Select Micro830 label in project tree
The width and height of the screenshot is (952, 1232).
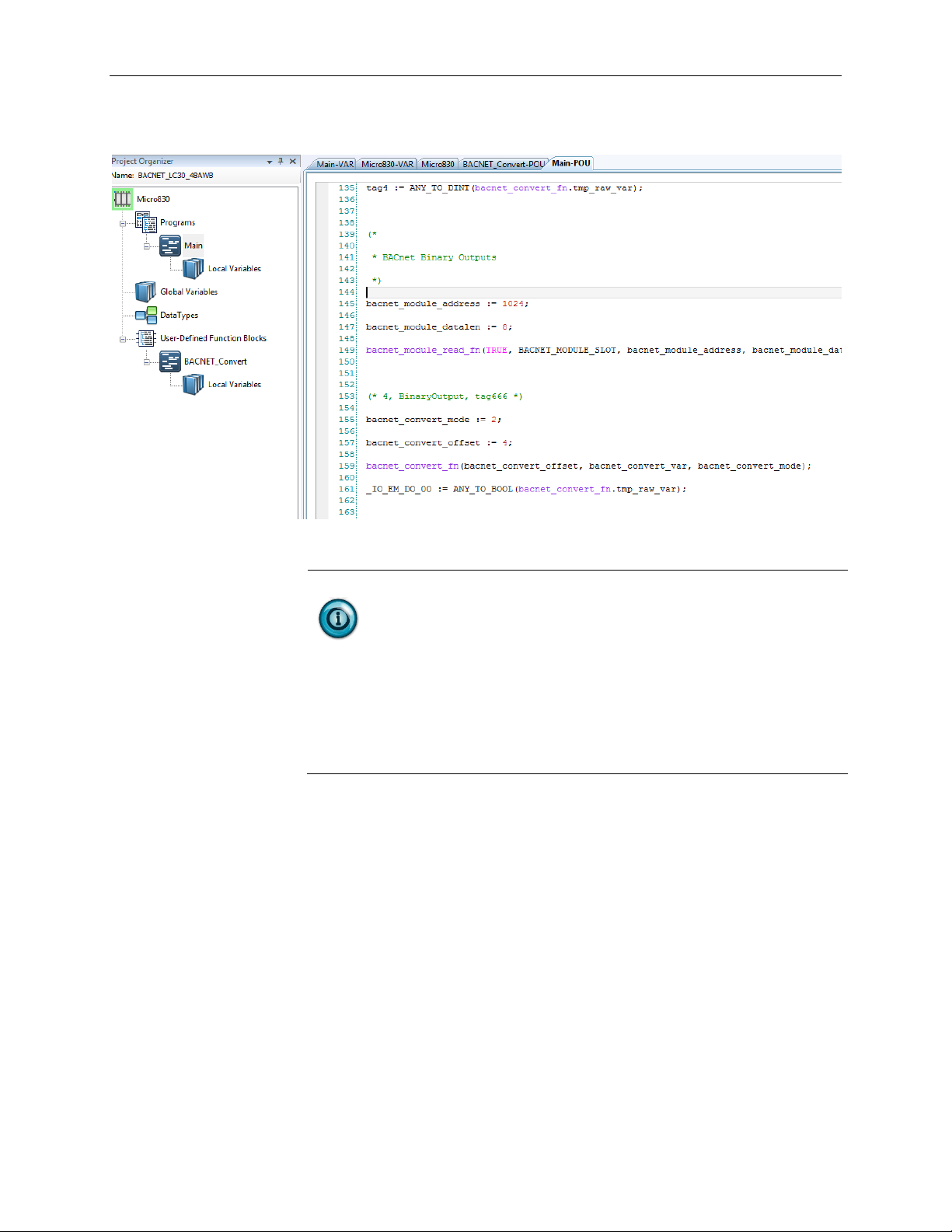153,200
